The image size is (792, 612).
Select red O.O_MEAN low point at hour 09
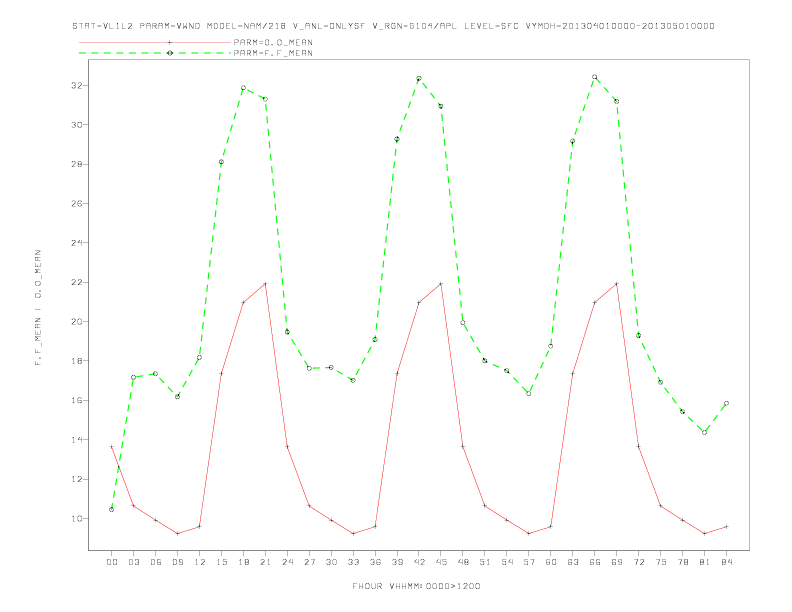(177, 533)
